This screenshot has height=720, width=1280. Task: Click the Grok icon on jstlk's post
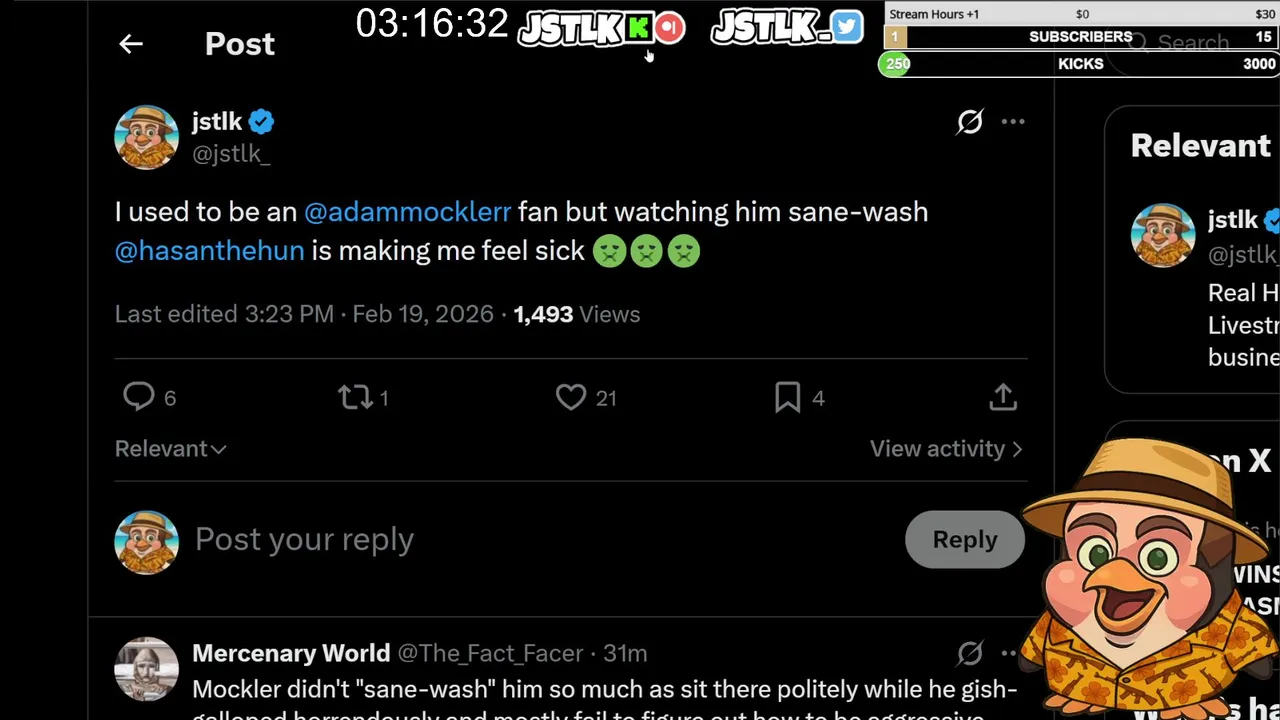[969, 122]
